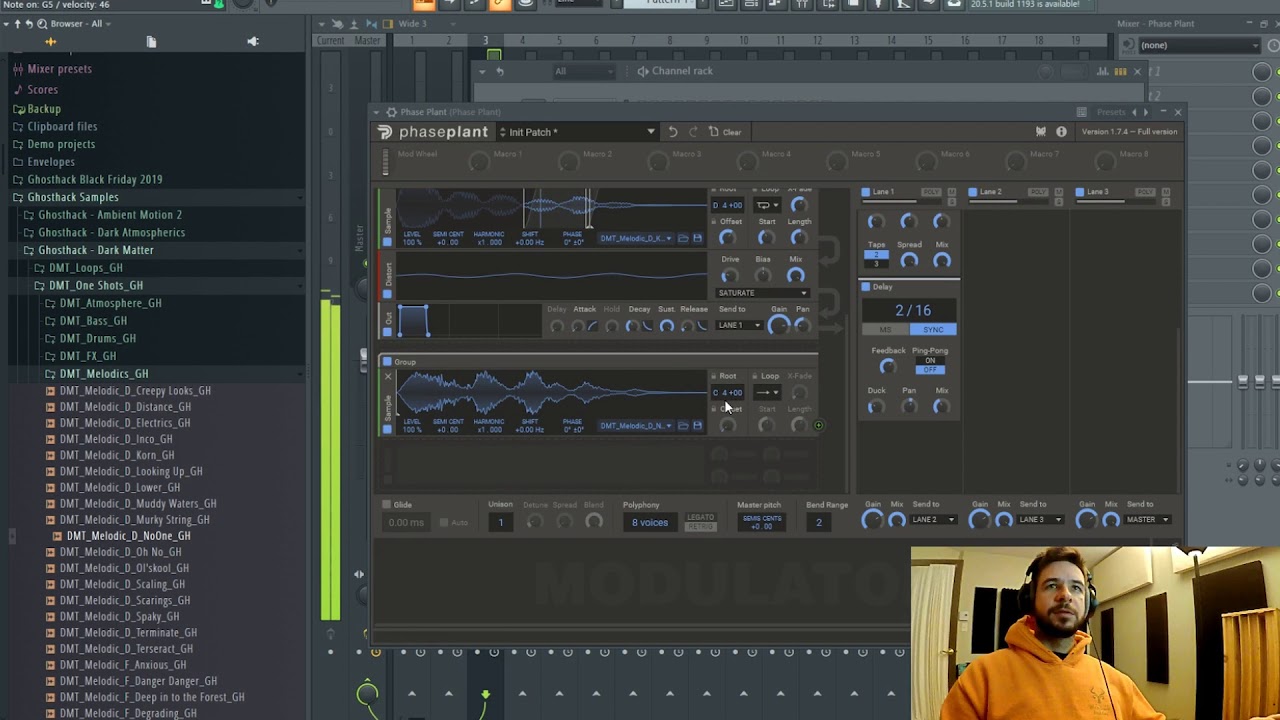
Task: Click the browser file view icon
Action: pos(151,42)
